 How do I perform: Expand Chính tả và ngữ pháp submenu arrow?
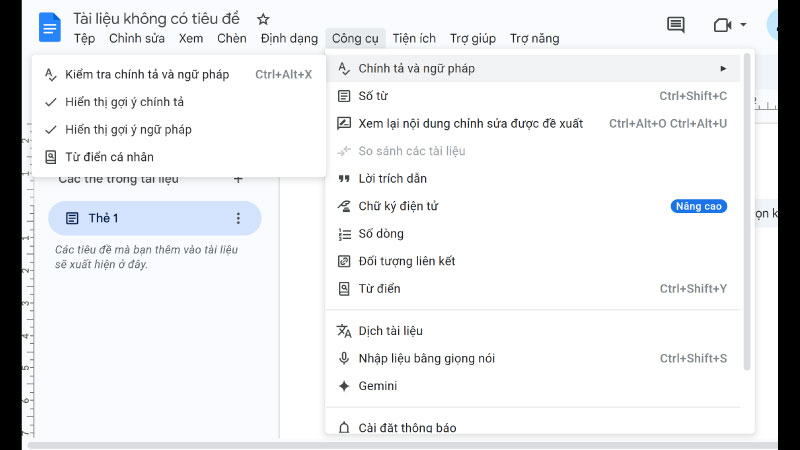[x=723, y=68]
